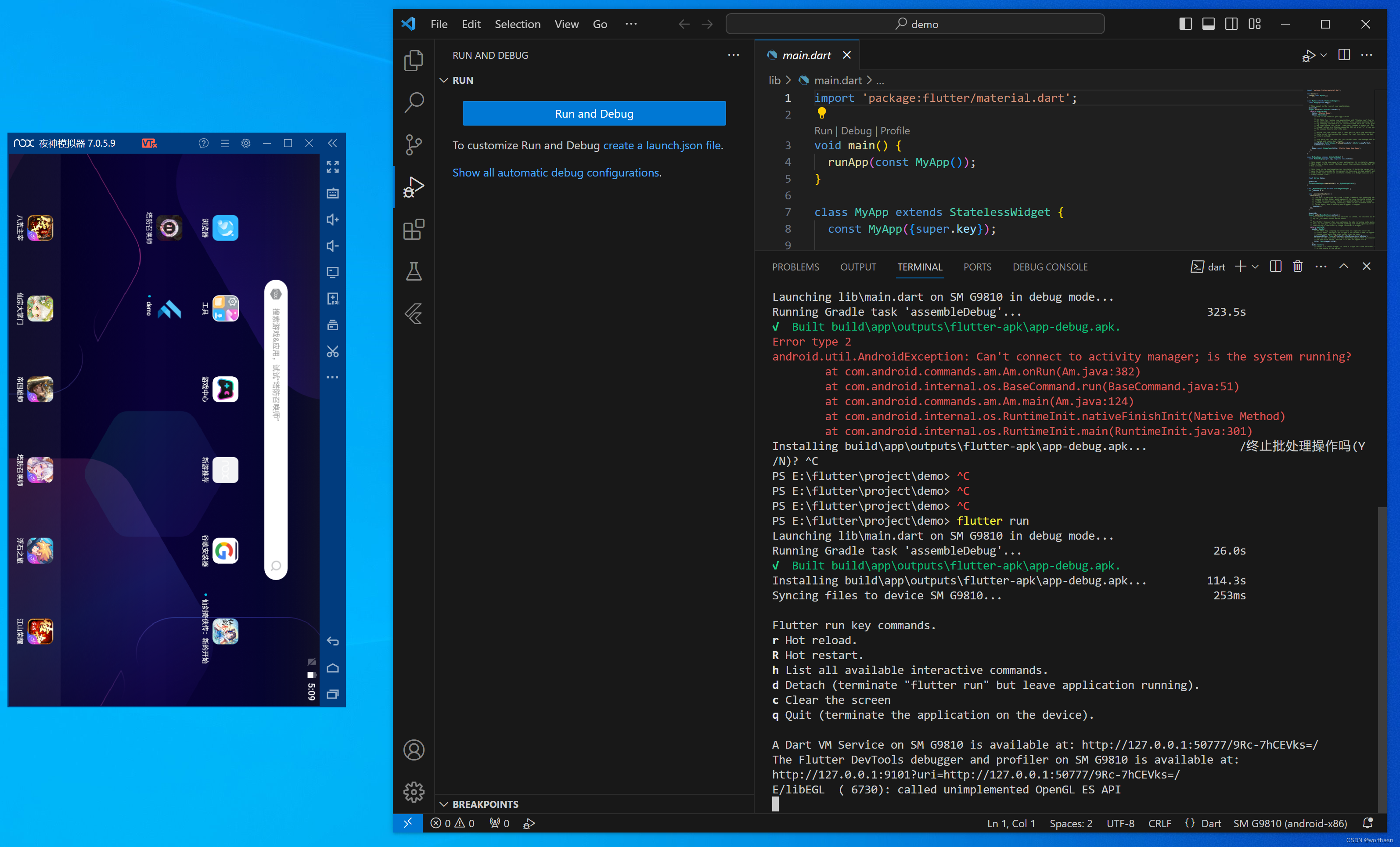Click the Go Back arrow in the title bar

tap(684, 24)
